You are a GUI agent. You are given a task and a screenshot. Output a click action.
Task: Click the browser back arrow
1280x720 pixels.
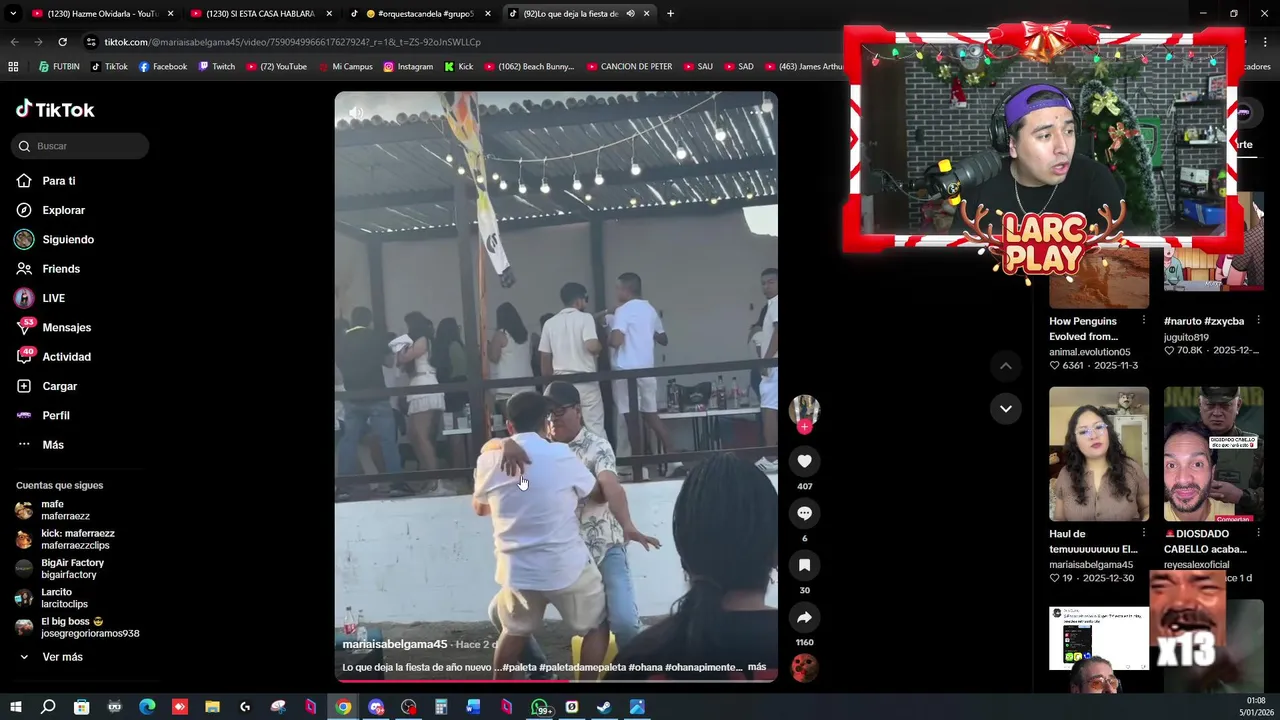14,42
